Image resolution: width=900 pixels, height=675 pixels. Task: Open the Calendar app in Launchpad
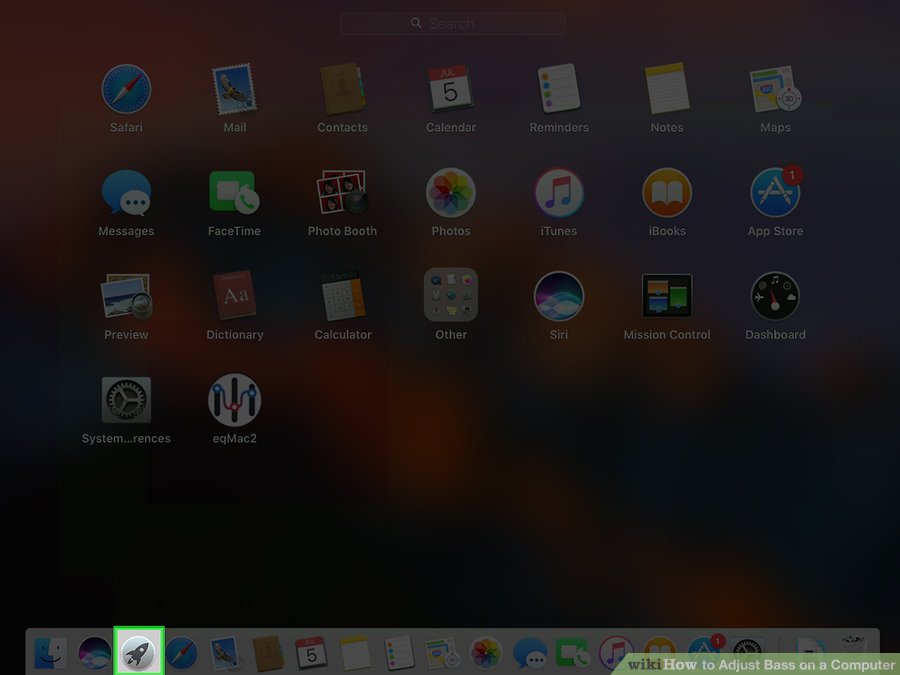click(451, 88)
